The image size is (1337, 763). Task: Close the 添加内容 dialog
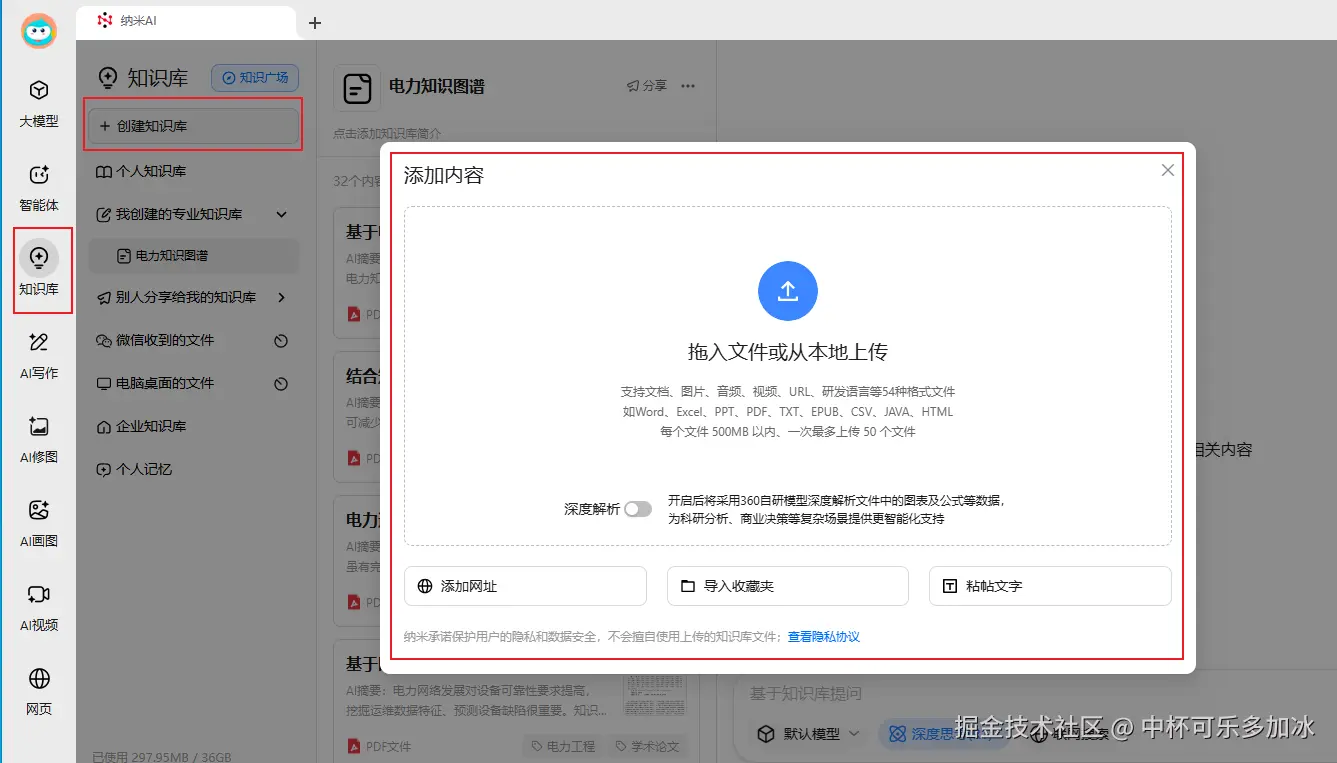pos(1167,170)
